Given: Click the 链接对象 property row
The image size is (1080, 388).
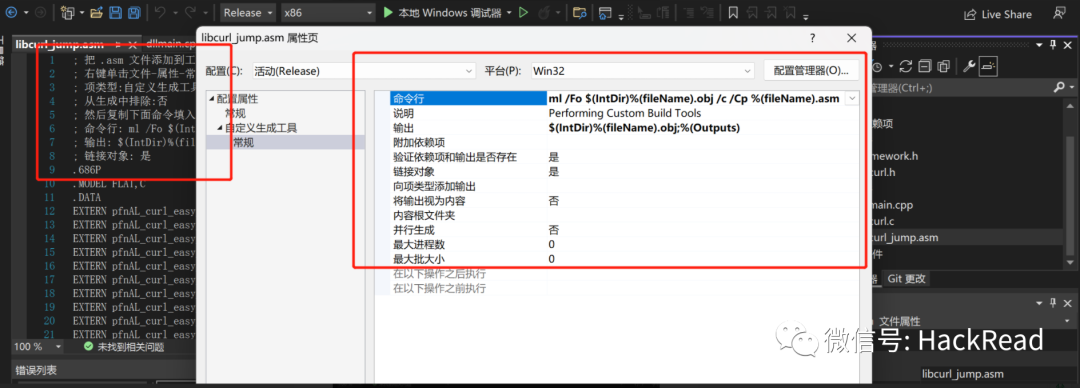Looking at the screenshot, I should [624, 172].
